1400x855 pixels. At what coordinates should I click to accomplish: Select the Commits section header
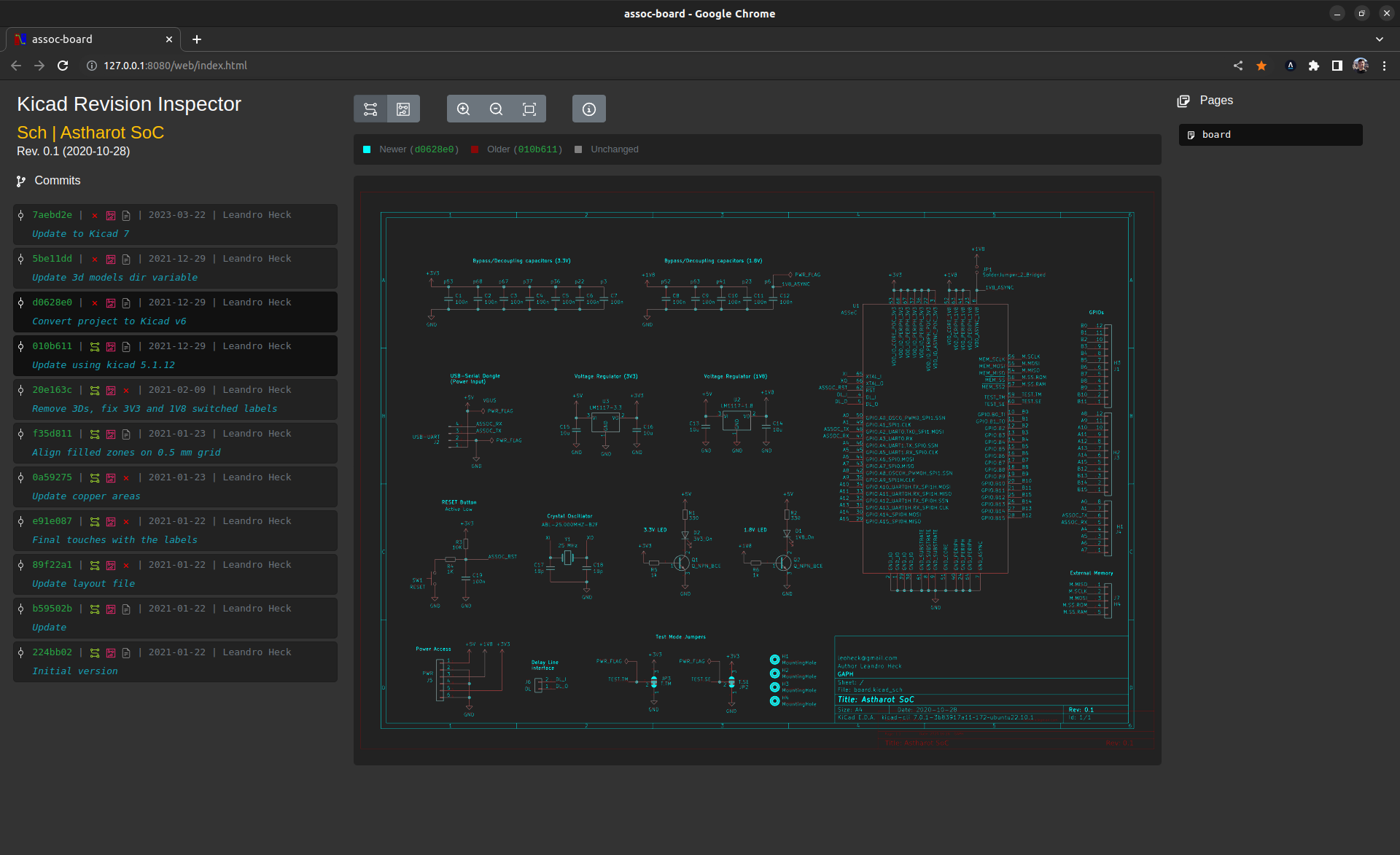coord(57,180)
